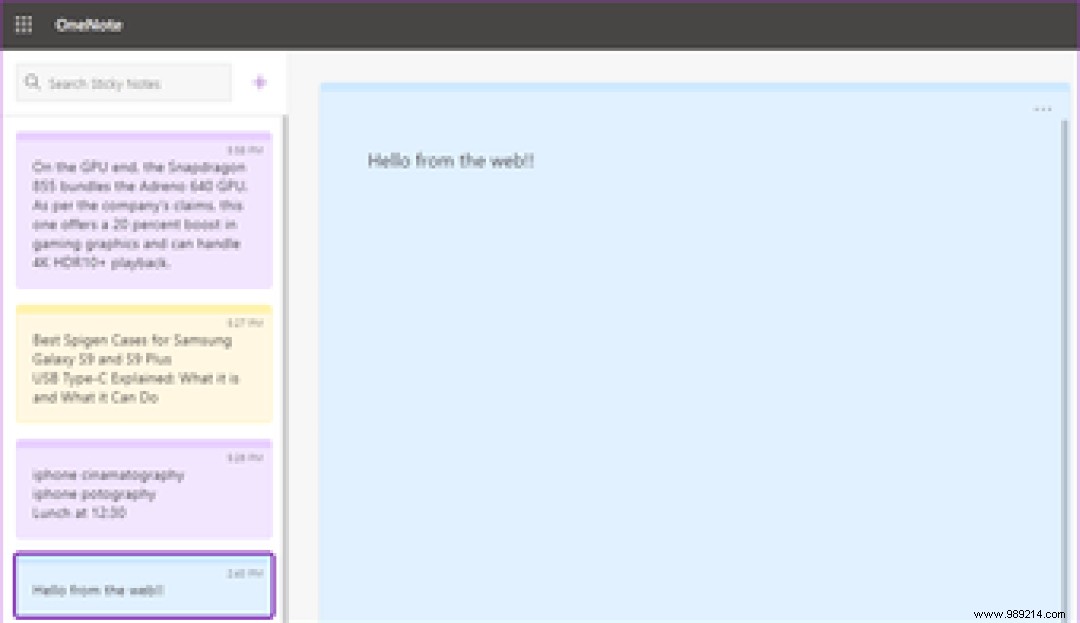Open the Microsoft app launcher grid
The width and height of the screenshot is (1080, 623).
[x=23, y=25]
